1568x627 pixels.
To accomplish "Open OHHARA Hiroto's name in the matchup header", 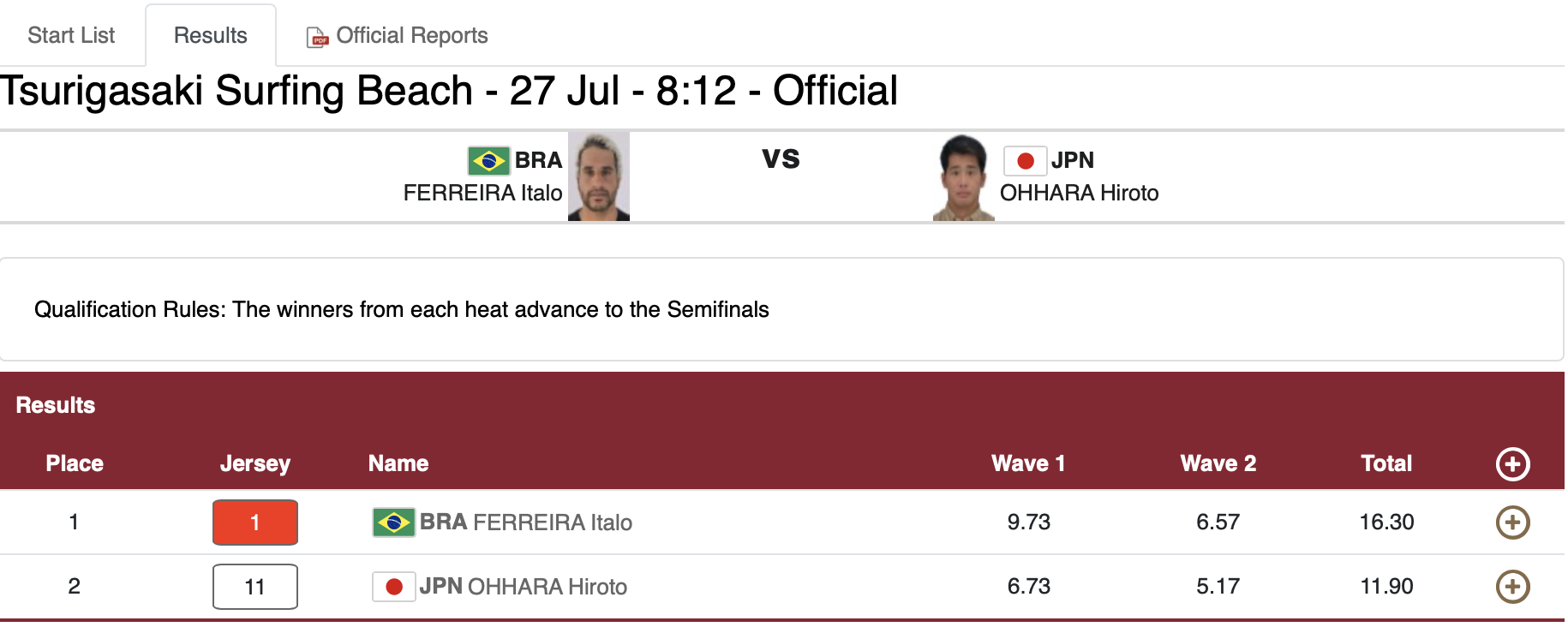I will 1079,193.
